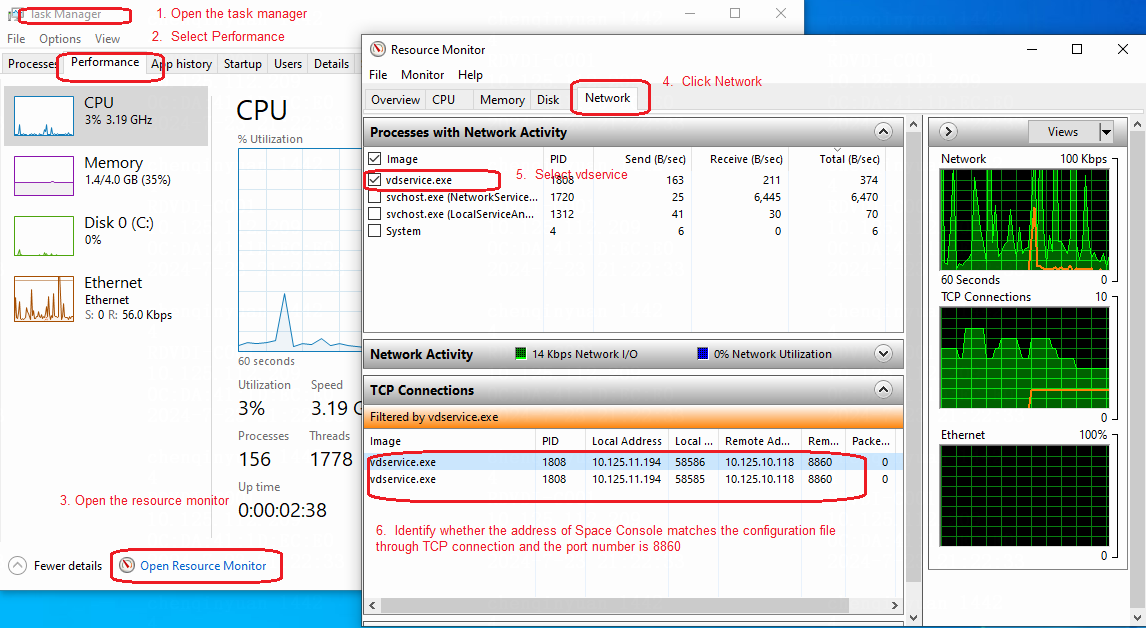Click the left arrow of horizontal scrollbar
The height and width of the screenshot is (628, 1146).
click(373, 606)
